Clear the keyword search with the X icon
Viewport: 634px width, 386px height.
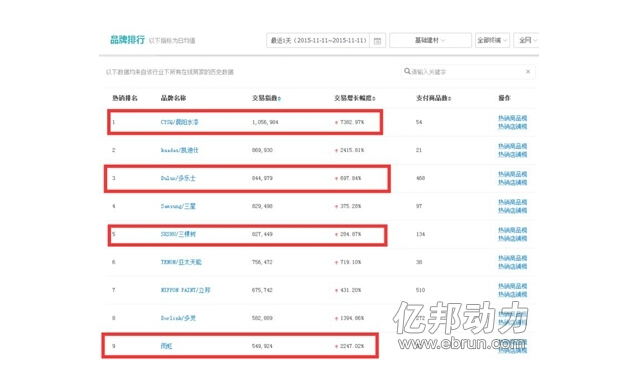tap(528, 72)
